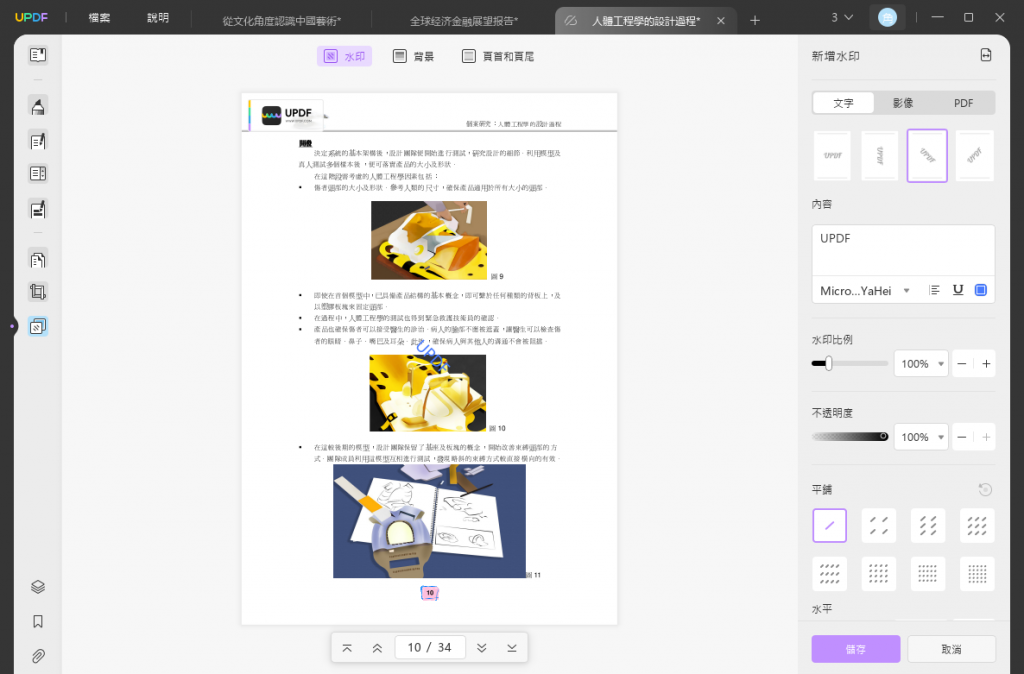Click the text alignment icon in content box
Viewport: 1024px width, 674px height.
(935, 290)
